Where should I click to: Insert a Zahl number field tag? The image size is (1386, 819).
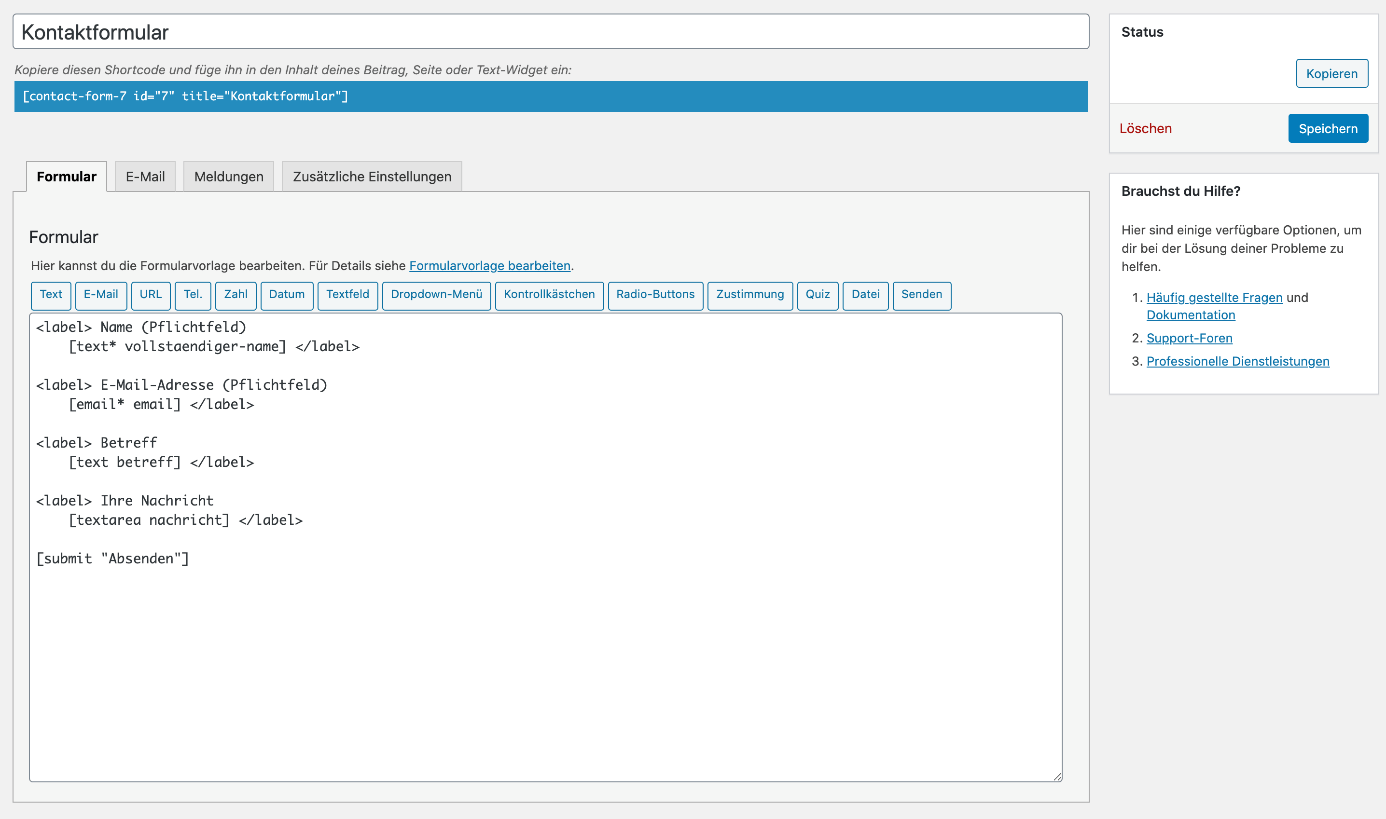236,295
